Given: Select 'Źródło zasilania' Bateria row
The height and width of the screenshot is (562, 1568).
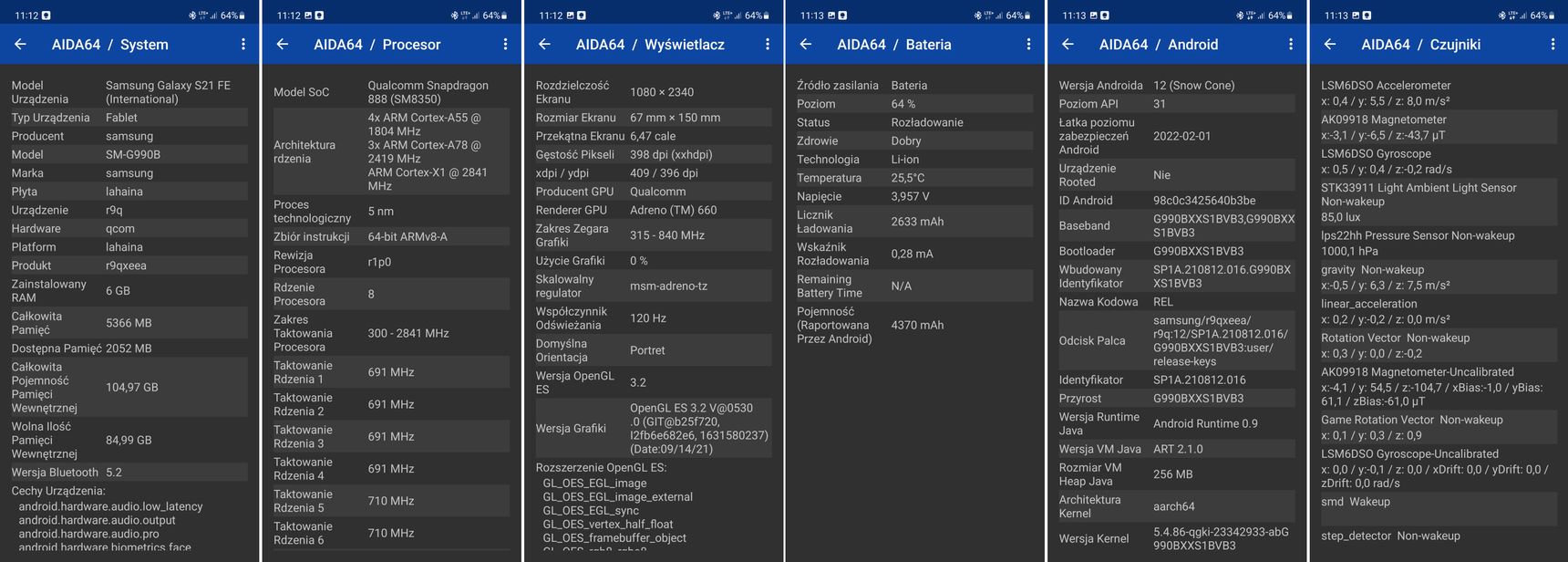Looking at the screenshot, I should tap(914, 85).
